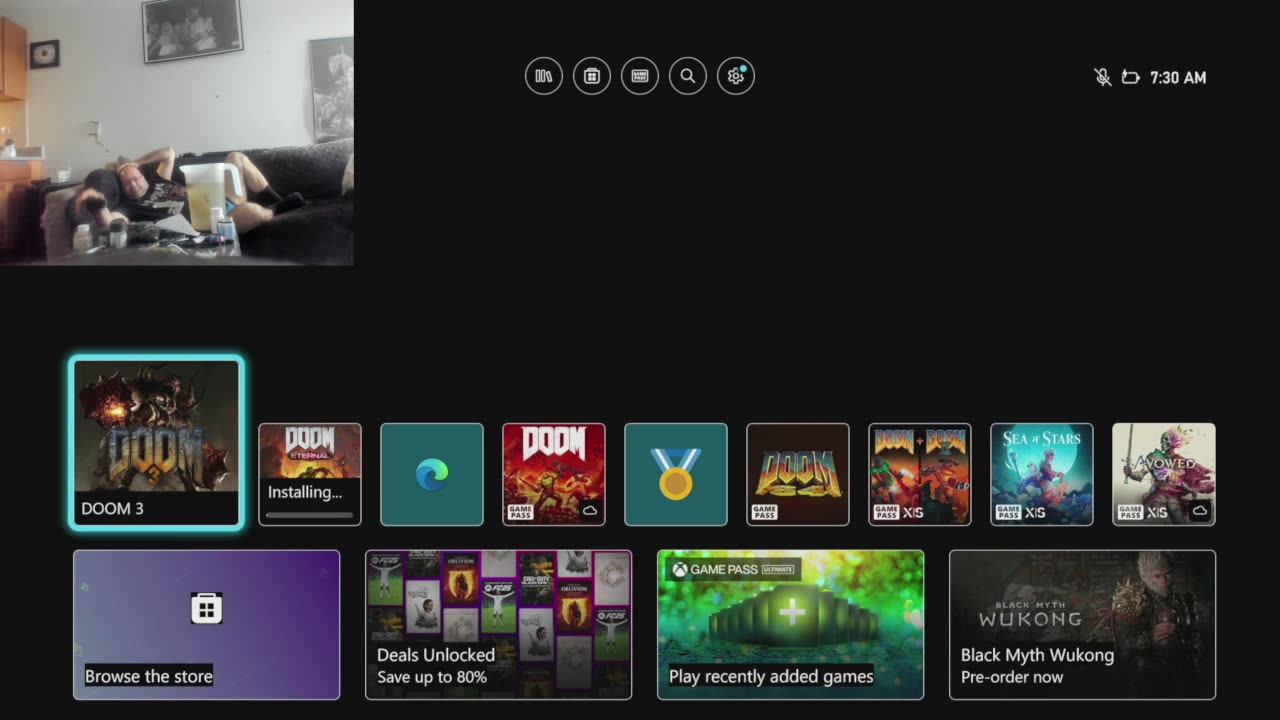The width and height of the screenshot is (1280, 720).
Task: Click the Installing... status text
Action: [x=305, y=492]
